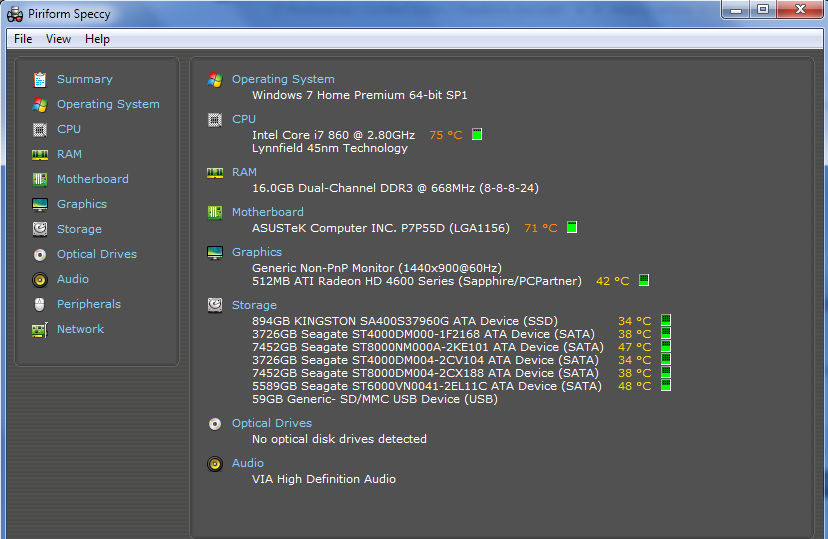Click the Optical Drives disc sidebar icon

click(40, 254)
